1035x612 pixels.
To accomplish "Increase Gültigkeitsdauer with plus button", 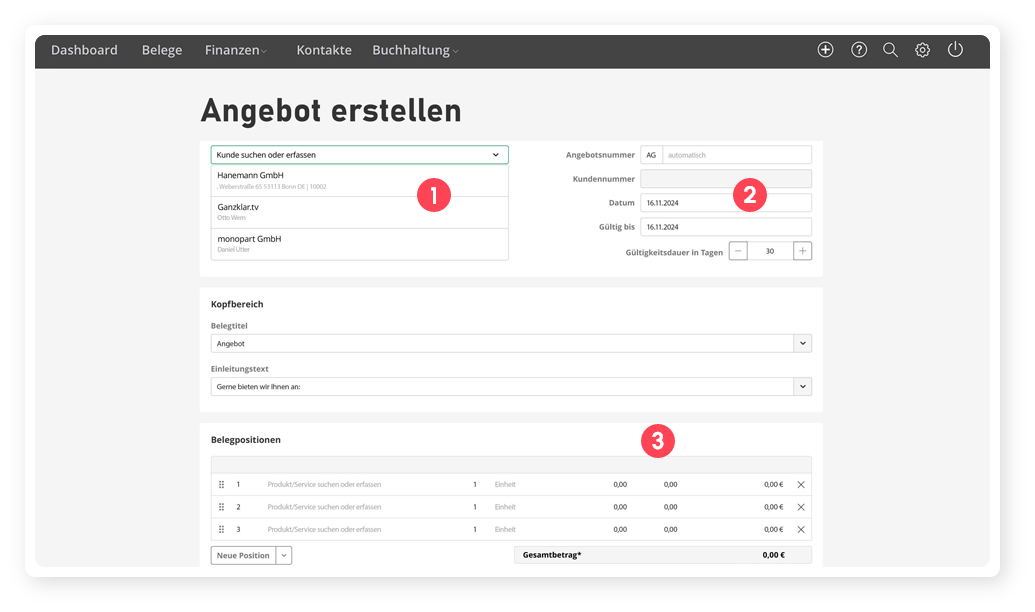I will tap(802, 251).
